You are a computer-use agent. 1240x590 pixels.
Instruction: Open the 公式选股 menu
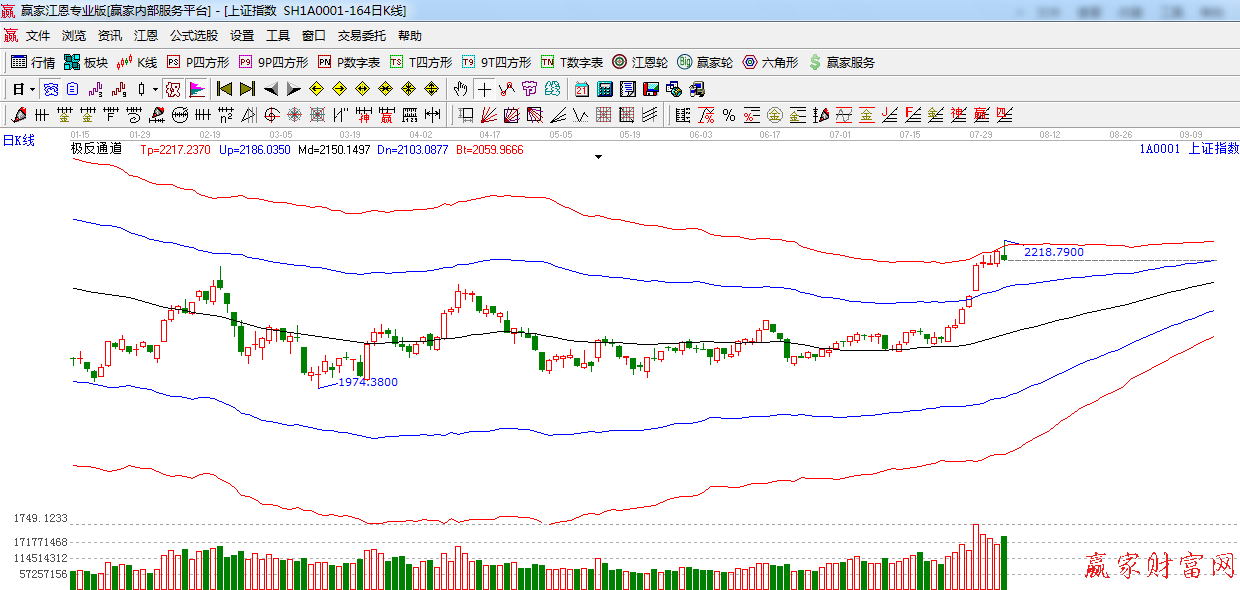pyautogui.click(x=193, y=35)
